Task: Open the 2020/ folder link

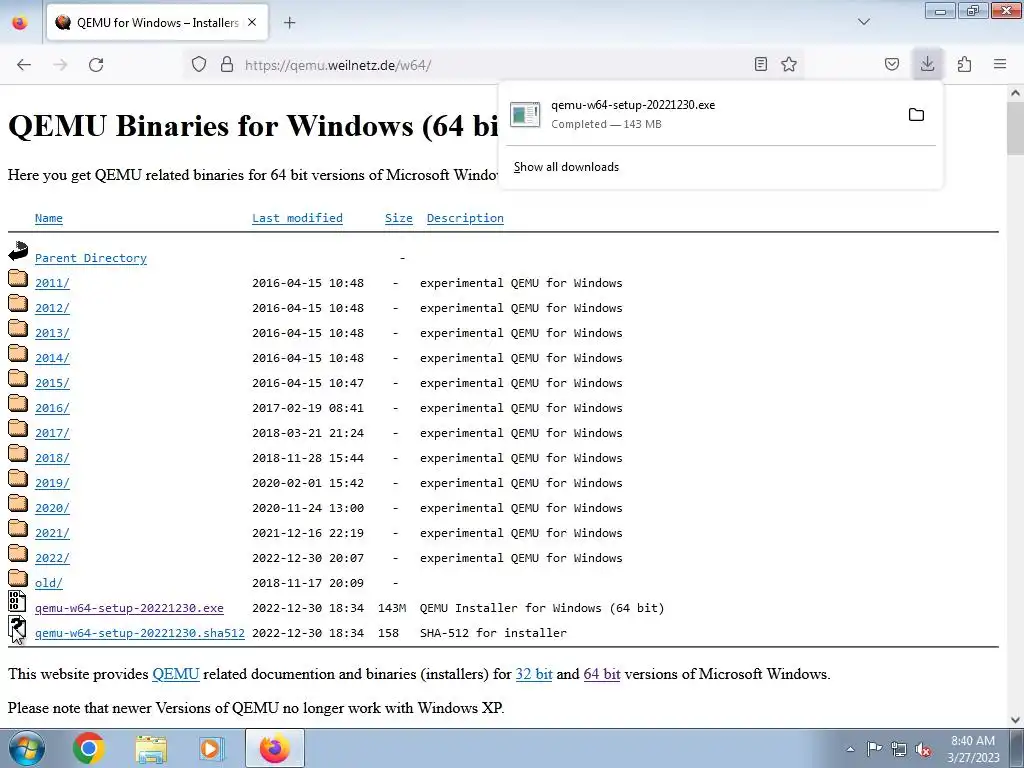Action: pyautogui.click(x=52, y=508)
